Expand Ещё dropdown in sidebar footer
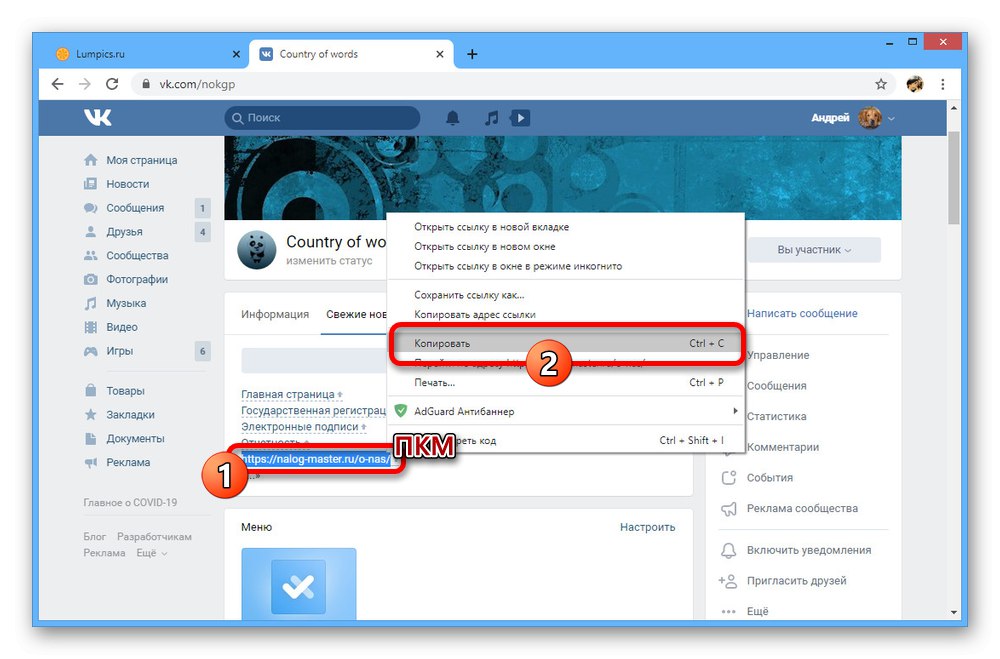 point(151,553)
